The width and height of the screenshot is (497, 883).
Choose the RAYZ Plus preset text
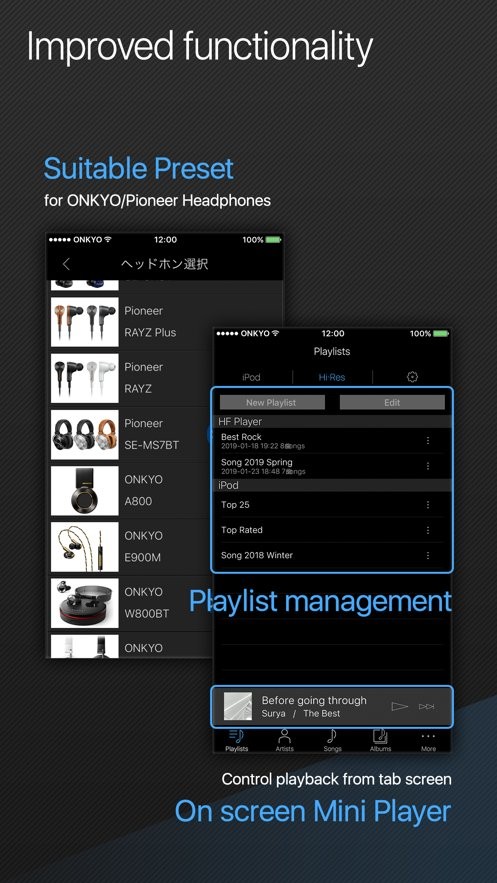(150, 332)
